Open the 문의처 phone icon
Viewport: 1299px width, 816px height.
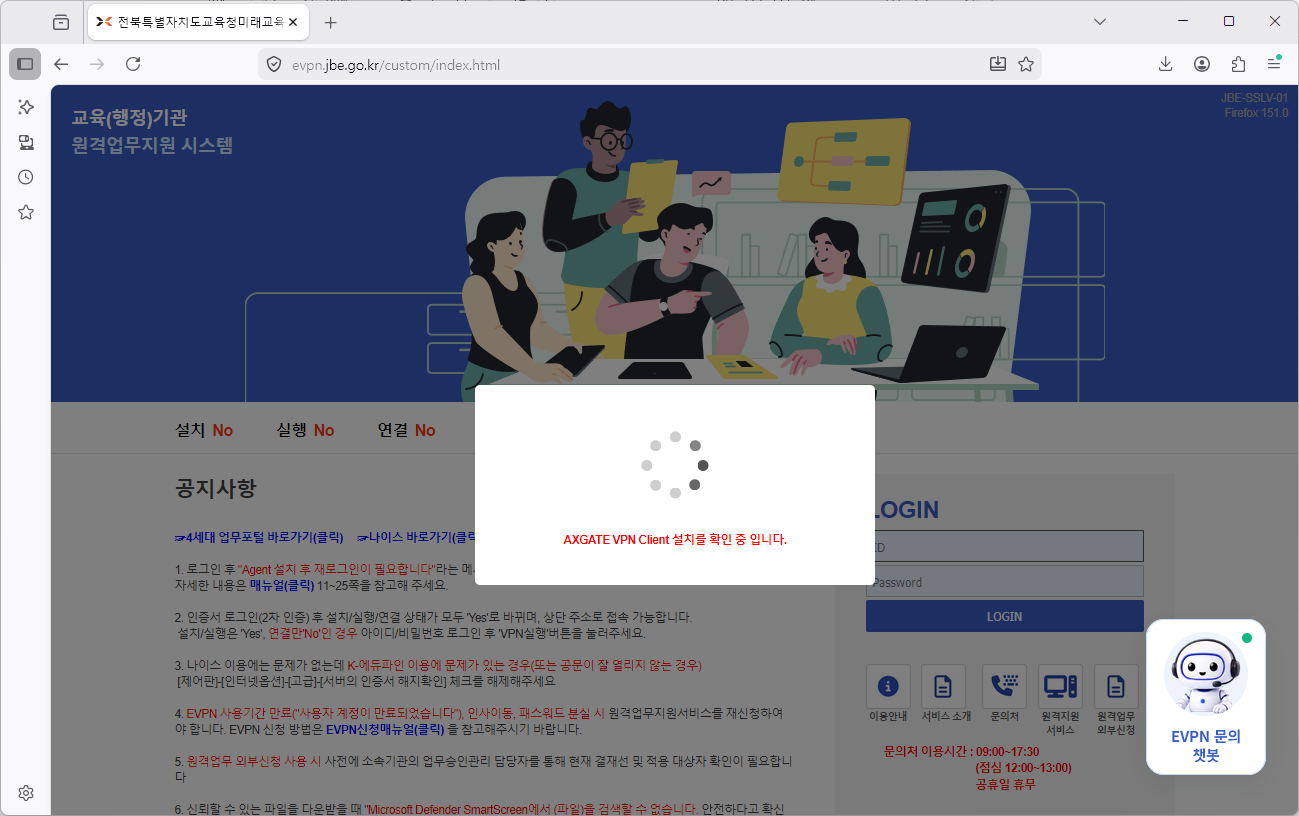click(x=1004, y=686)
